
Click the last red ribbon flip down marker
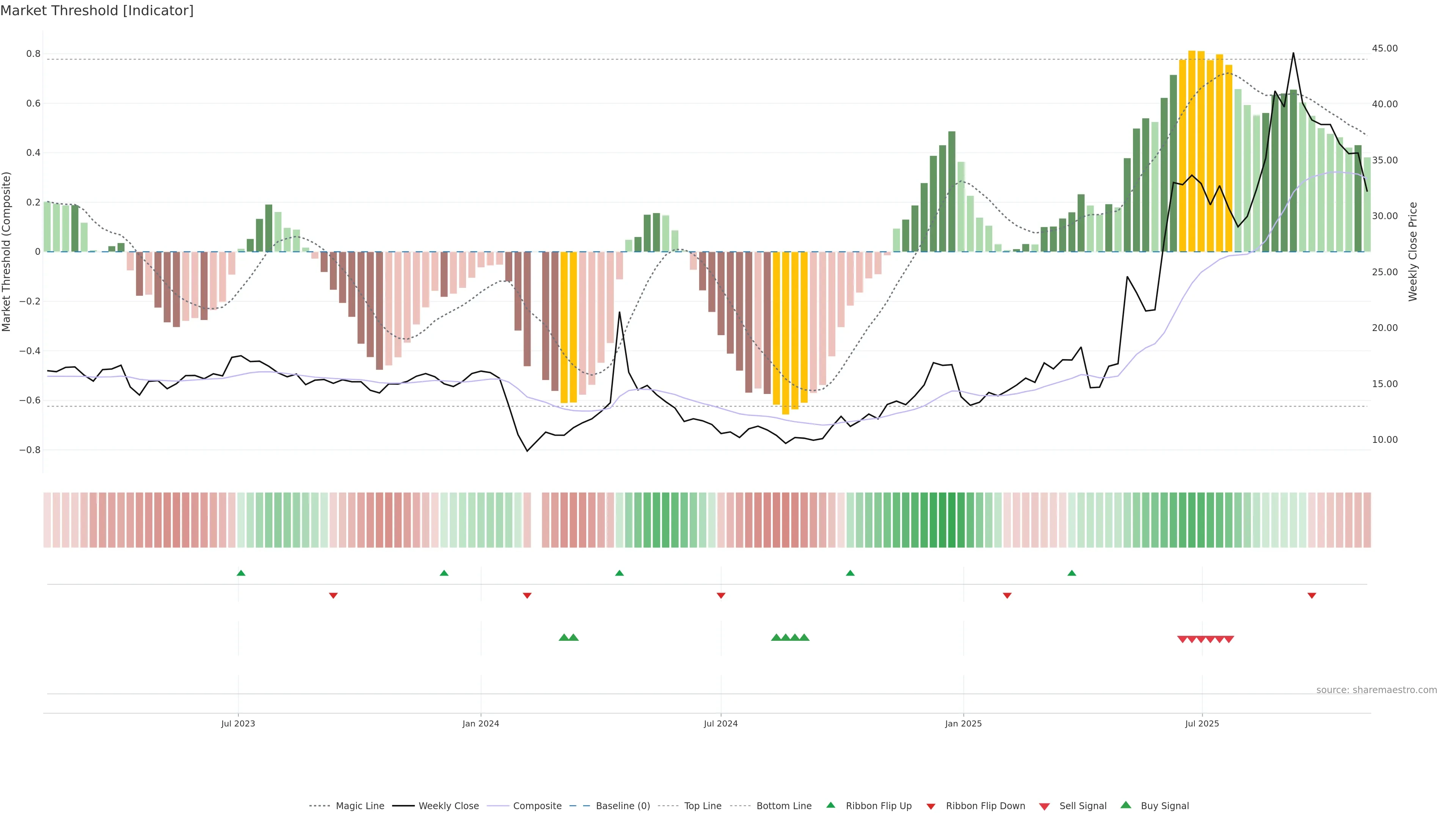coord(1311,596)
